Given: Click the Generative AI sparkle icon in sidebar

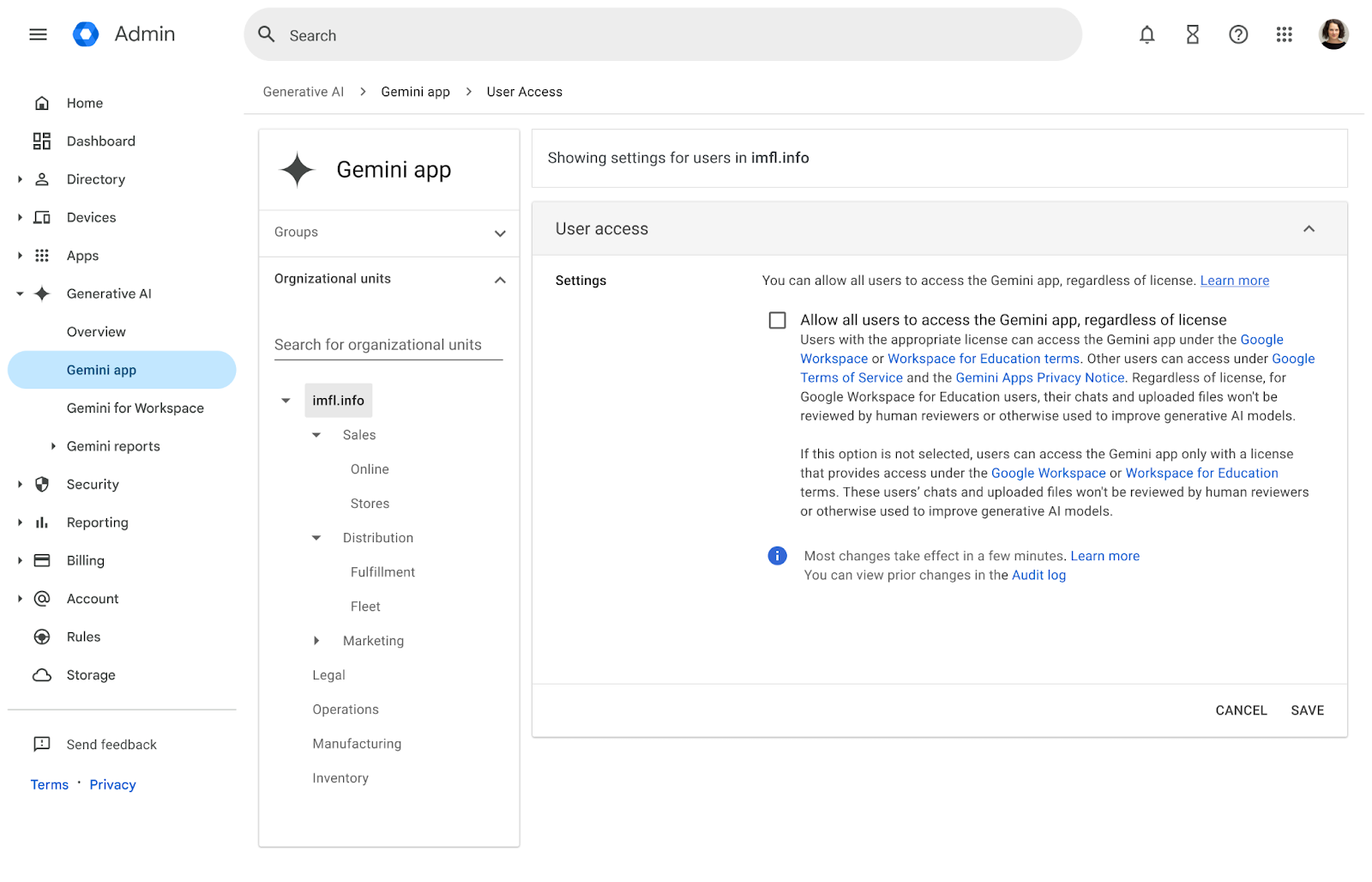Looking at the screenshot, I should click(x=41, y=293).
